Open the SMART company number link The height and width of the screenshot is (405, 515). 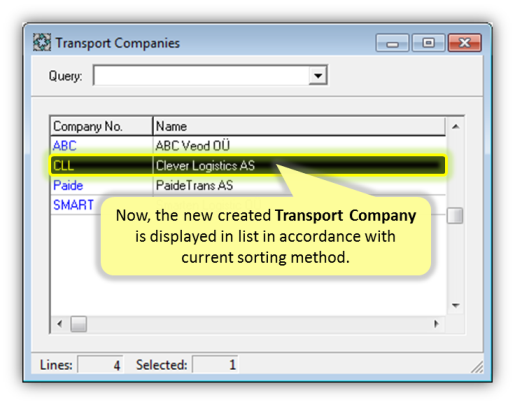(73, 205)
